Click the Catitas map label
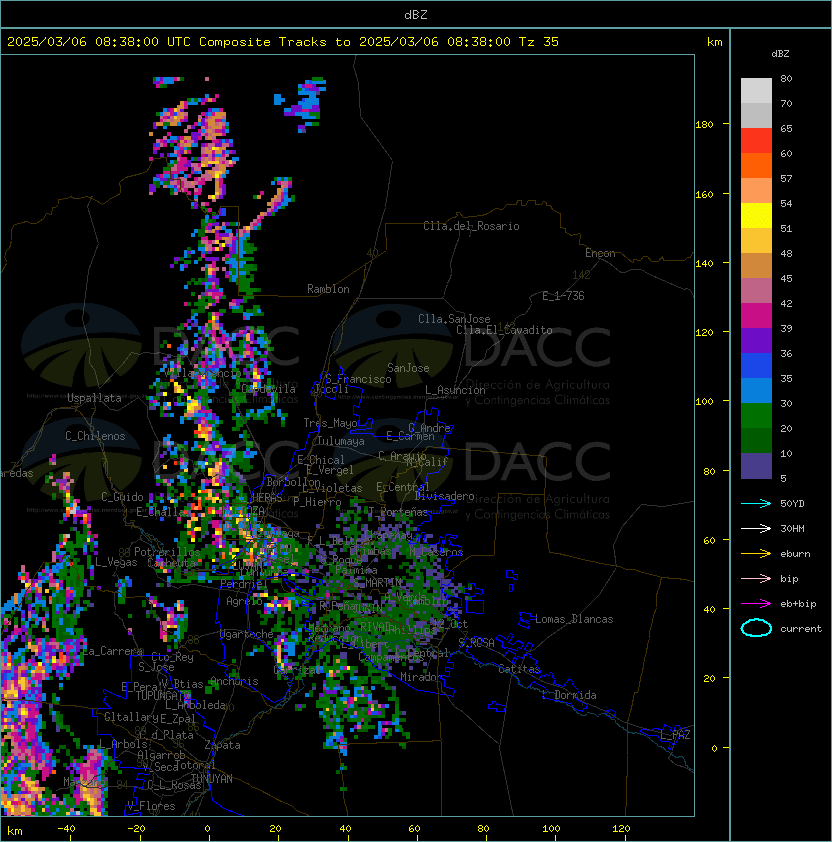 coord(519,669)
